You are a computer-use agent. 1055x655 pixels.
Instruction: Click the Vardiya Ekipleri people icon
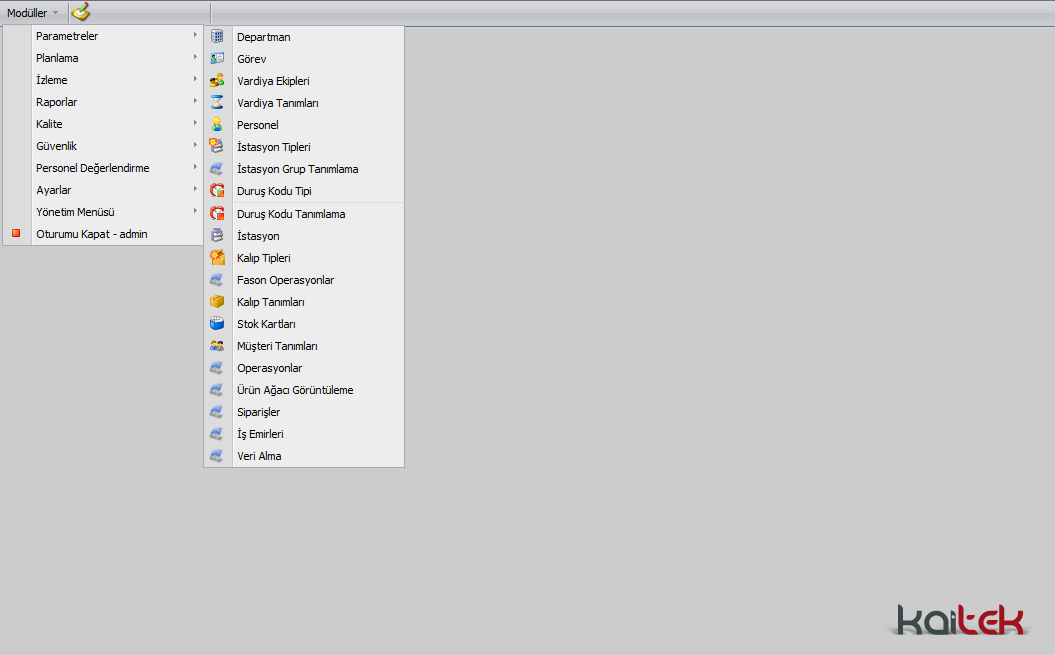217,81
